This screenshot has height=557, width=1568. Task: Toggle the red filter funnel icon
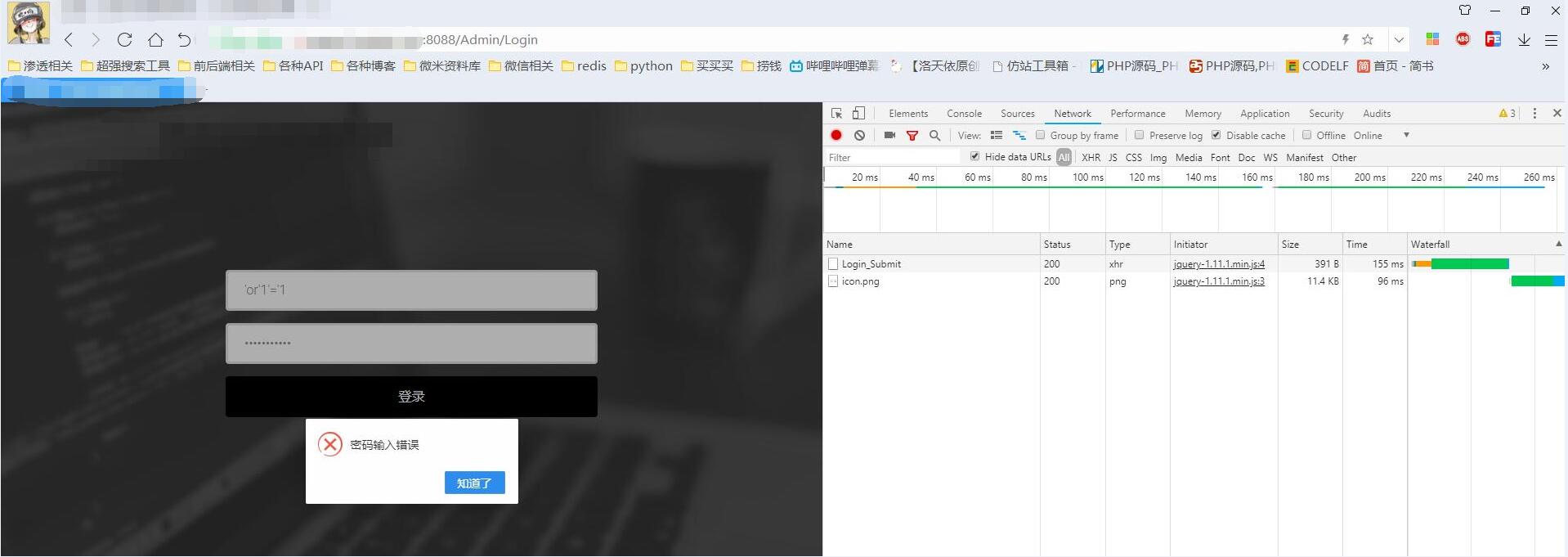click(912, 136)
